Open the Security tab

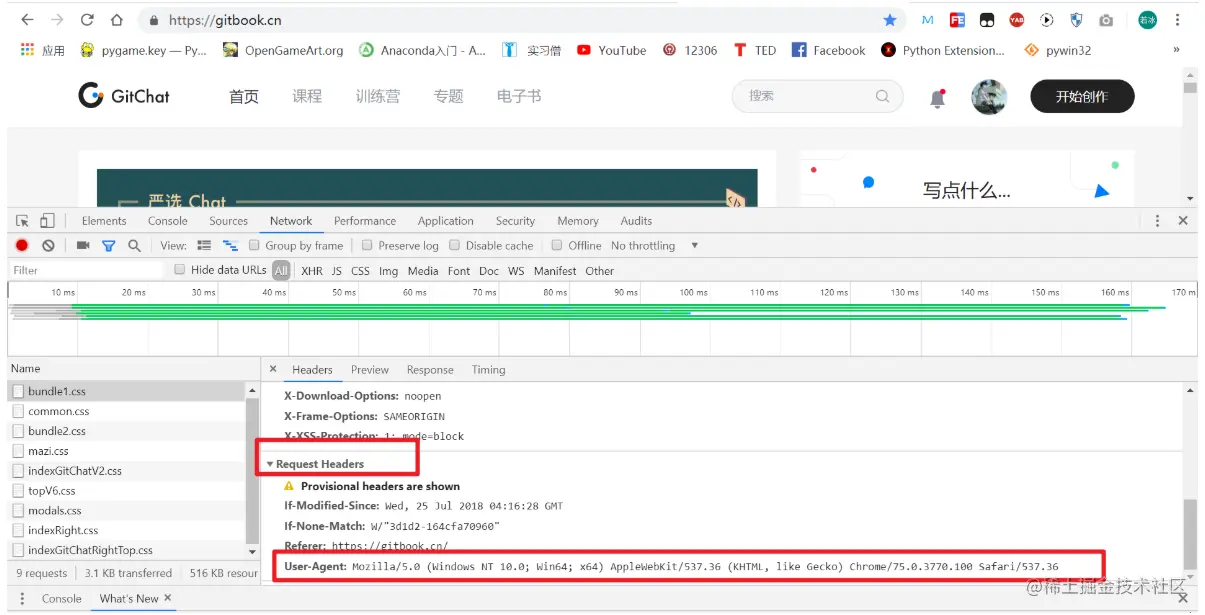(515, 221)
